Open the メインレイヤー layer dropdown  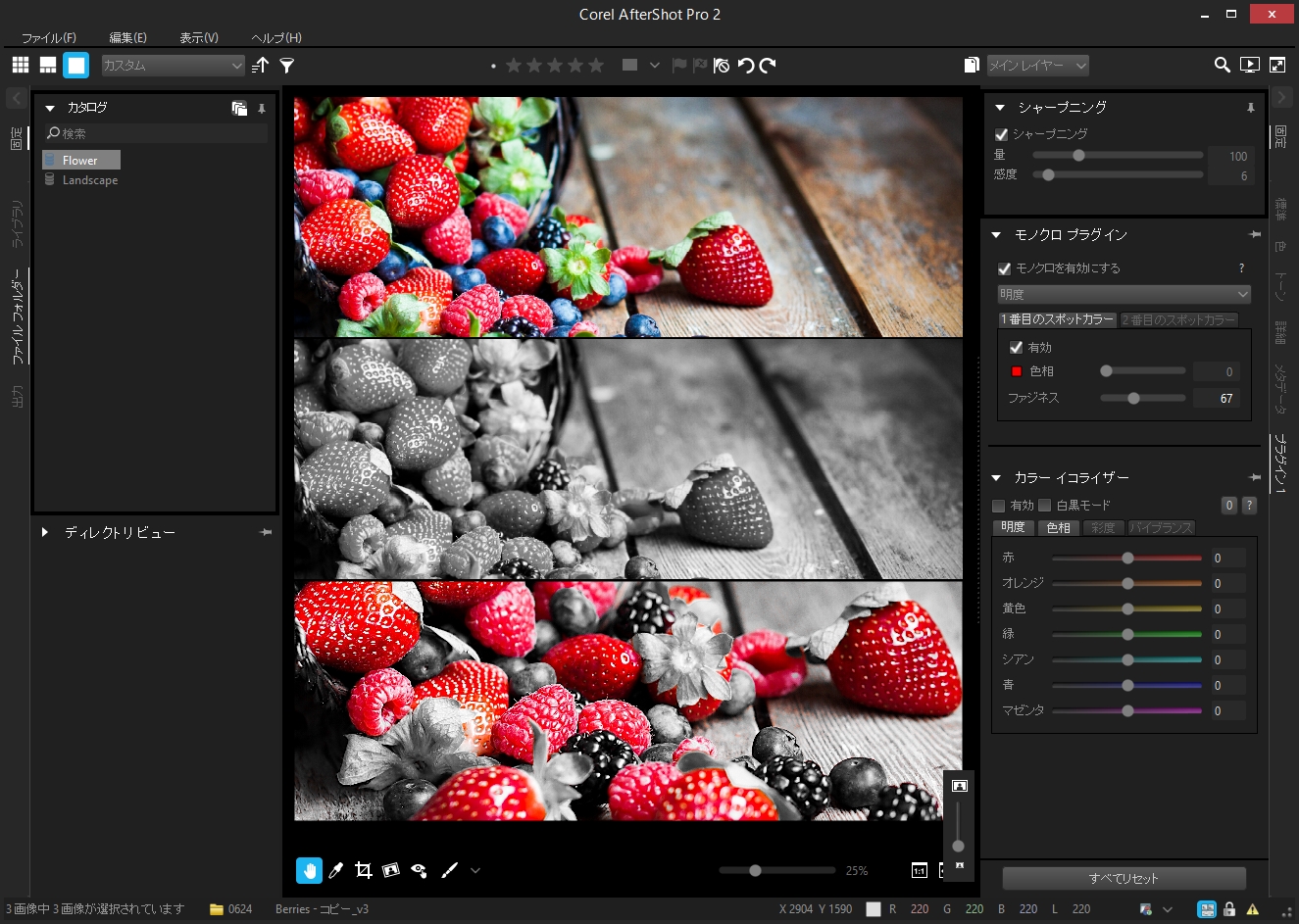(1037, 66)
